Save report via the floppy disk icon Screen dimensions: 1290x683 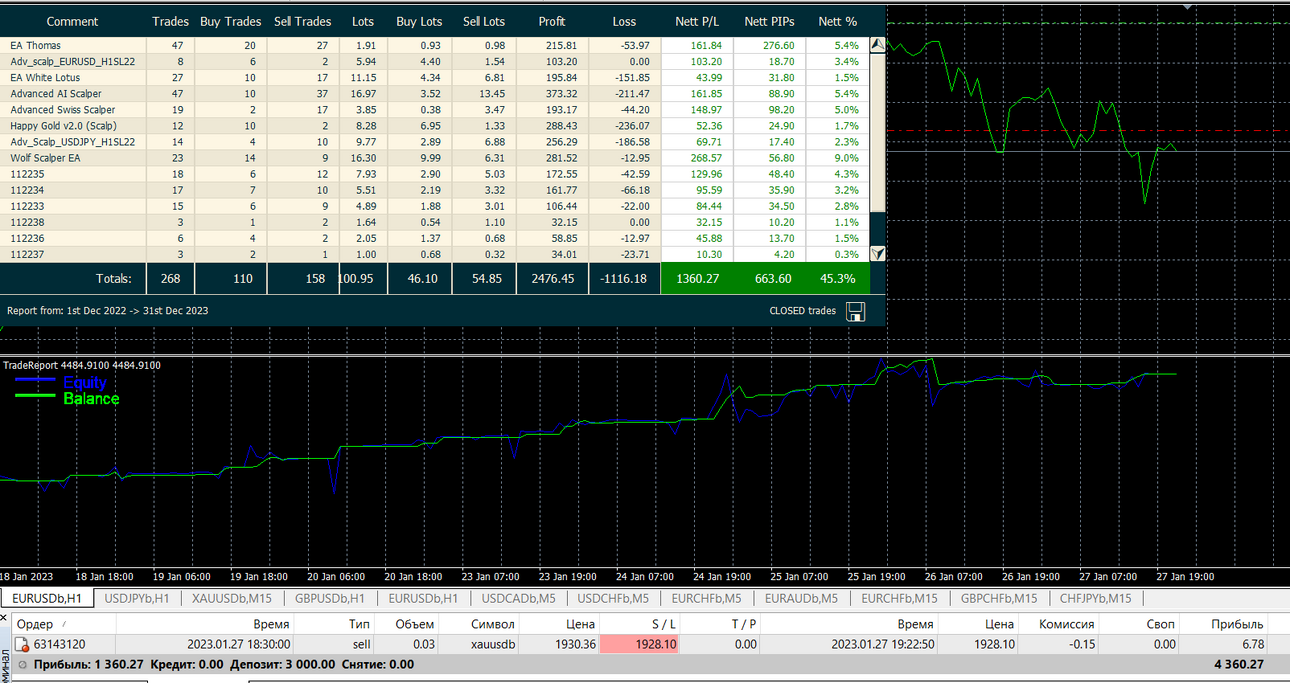click(855, 311)
